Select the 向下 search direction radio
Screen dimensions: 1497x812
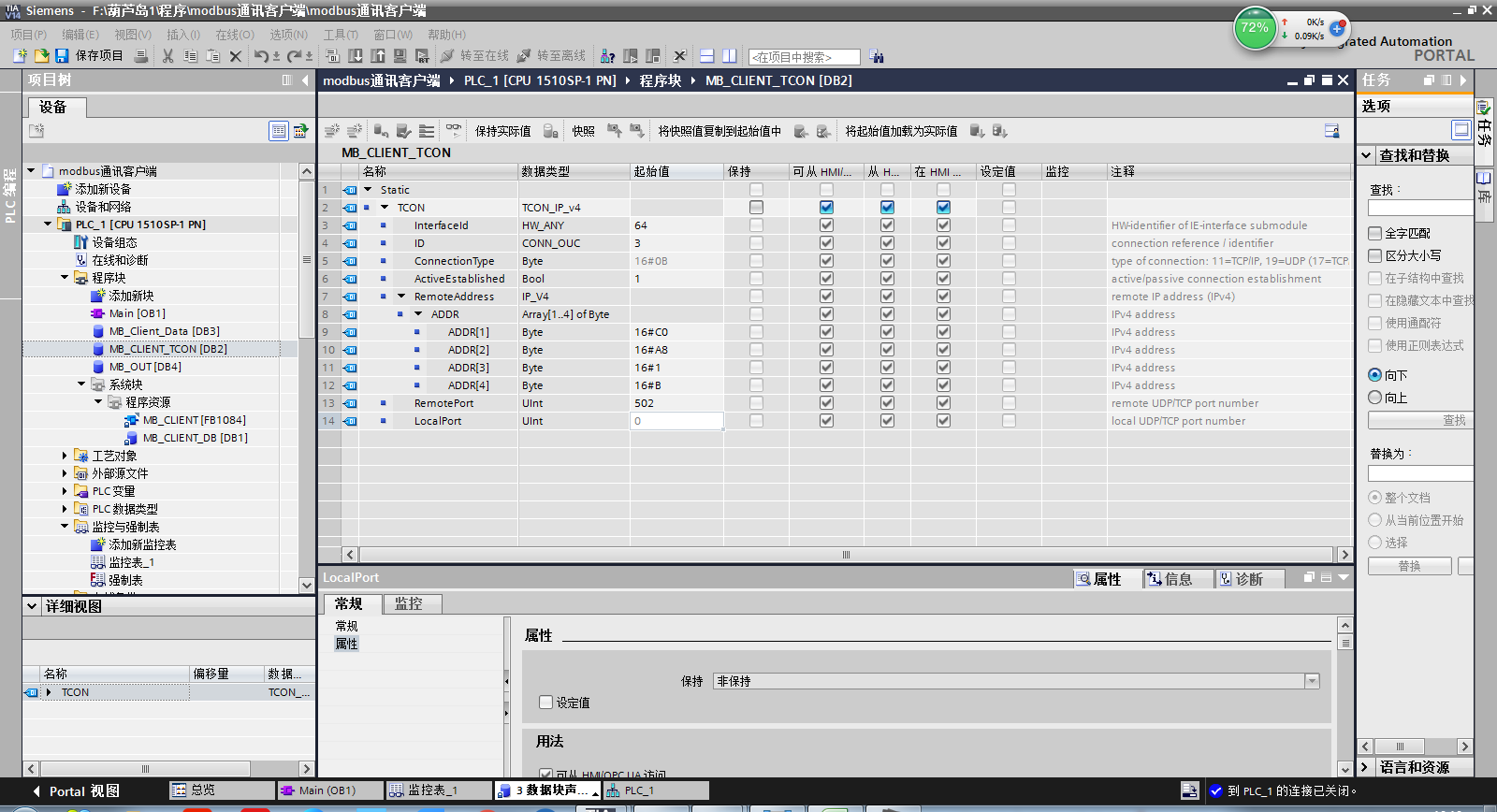click(x=1374, y=375)
